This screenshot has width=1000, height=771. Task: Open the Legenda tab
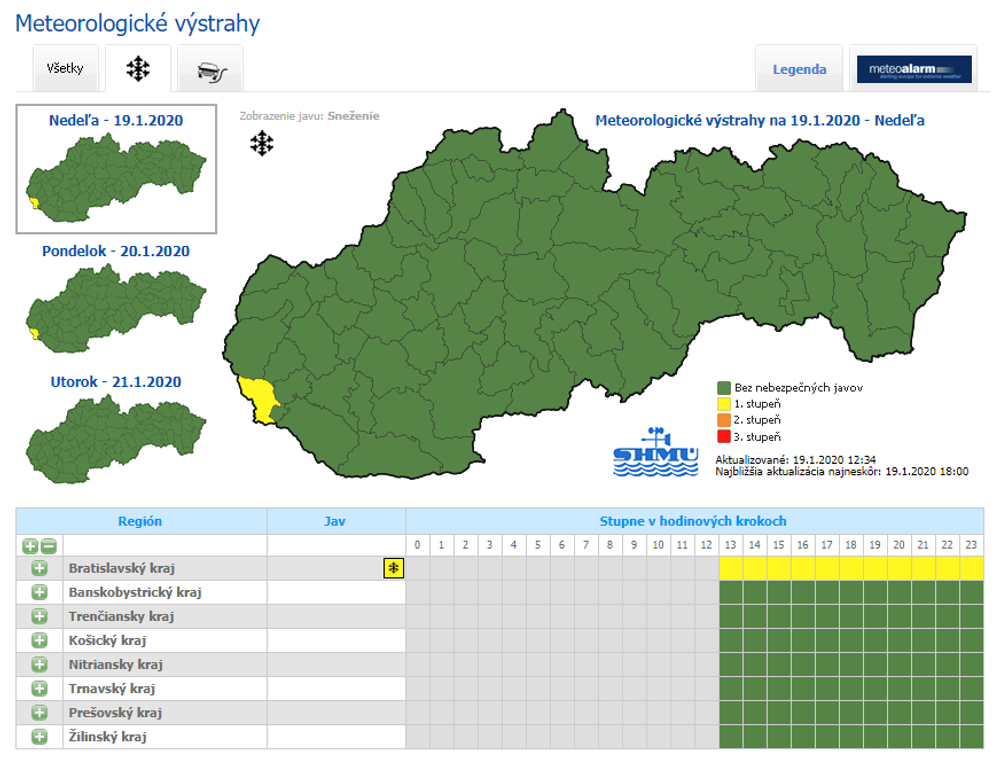click(x=799, y=69)
